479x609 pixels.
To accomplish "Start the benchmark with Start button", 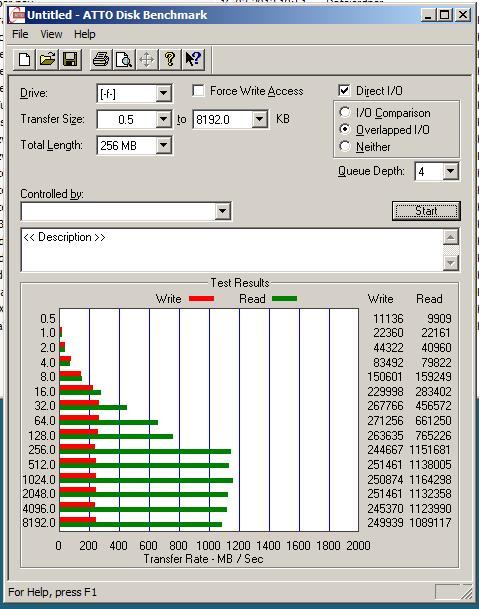I will coord(426,211).
